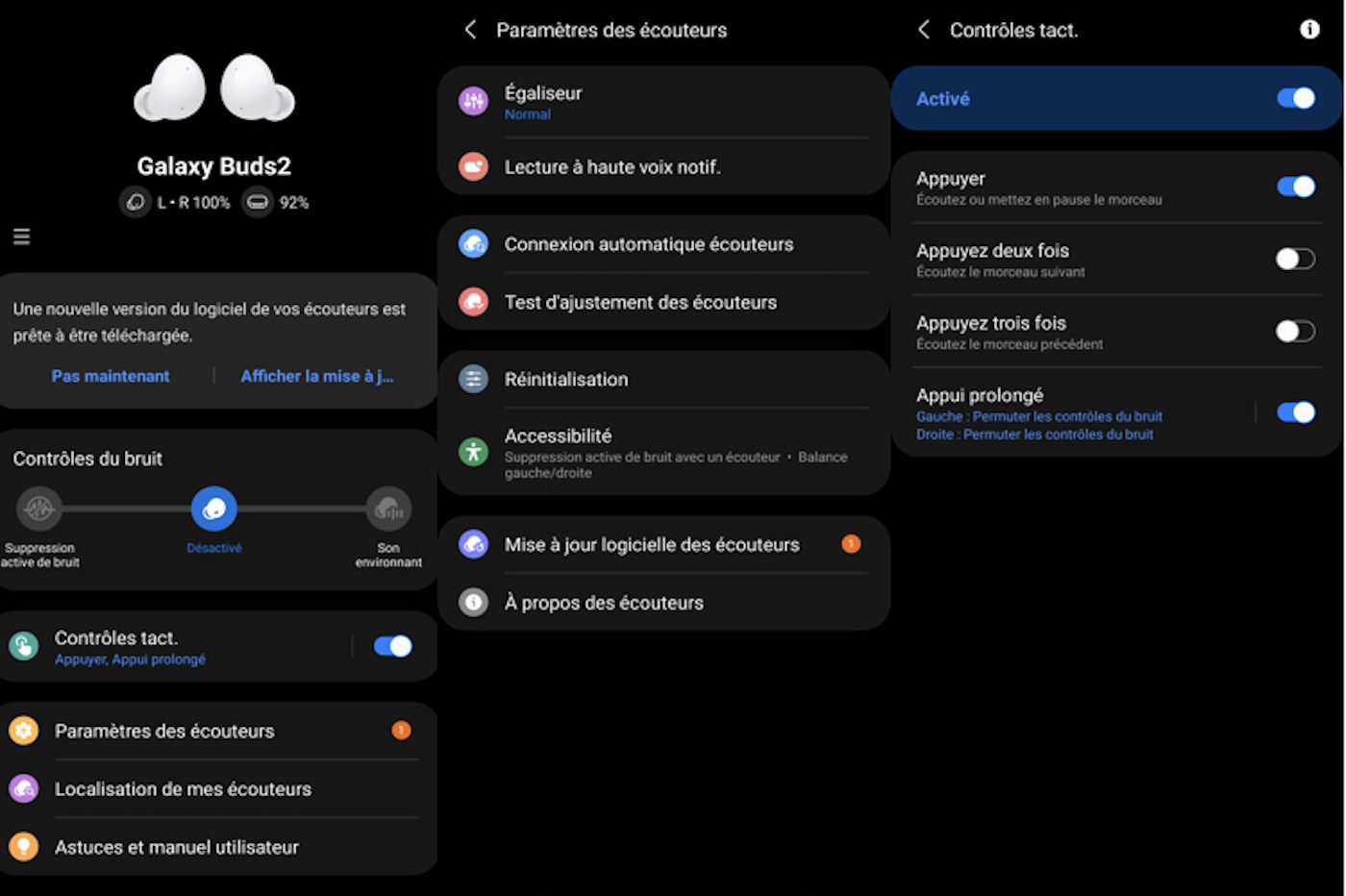Tap the earbuds L·R 100% battery indicator
This screenshot has height=896, width=1346.
pos(176,203)
